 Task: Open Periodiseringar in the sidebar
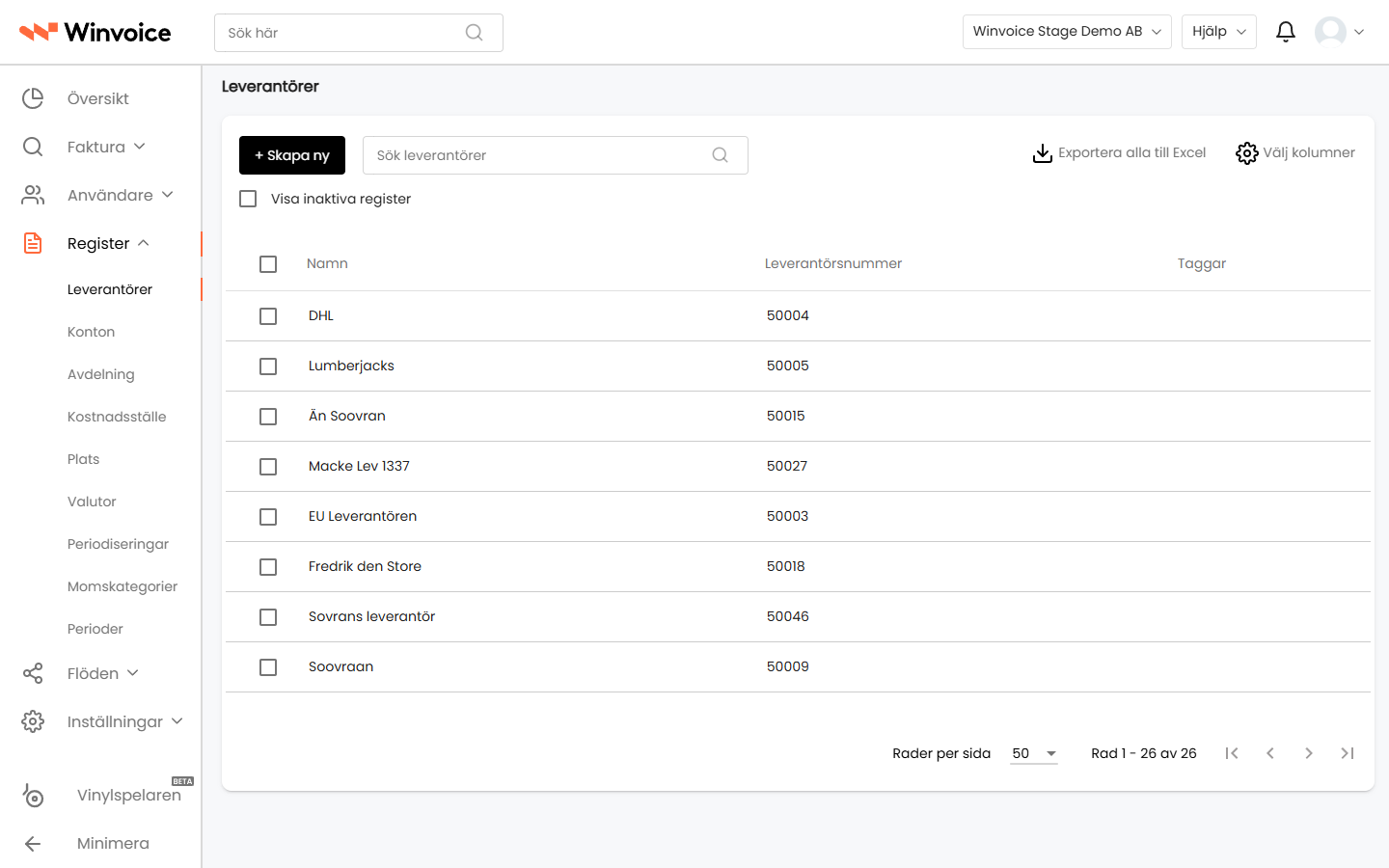click(118, 544)
